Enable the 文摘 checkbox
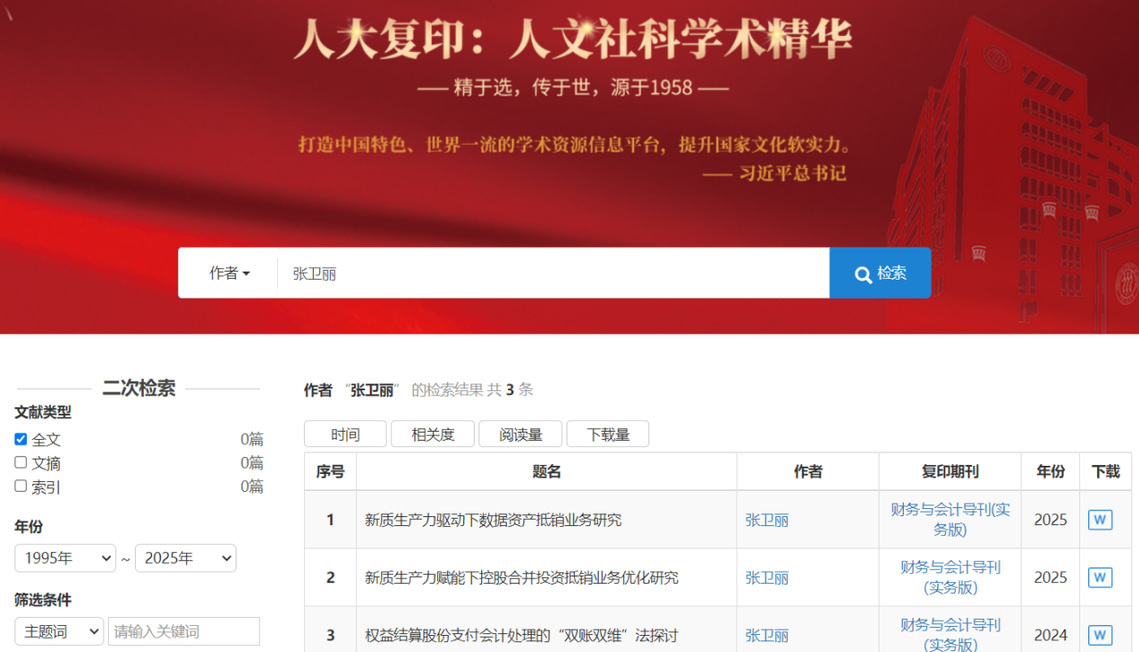The image size is (1139, 652). (x=21, y=463)
